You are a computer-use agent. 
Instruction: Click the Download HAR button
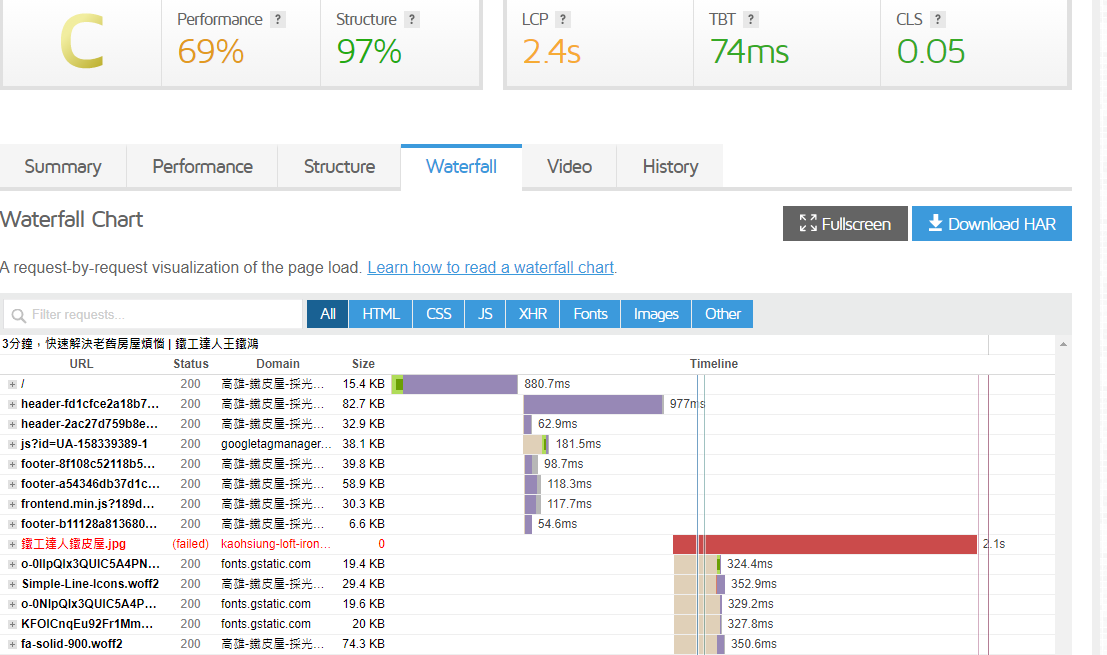pyautogui.click(x=991, y=224)
